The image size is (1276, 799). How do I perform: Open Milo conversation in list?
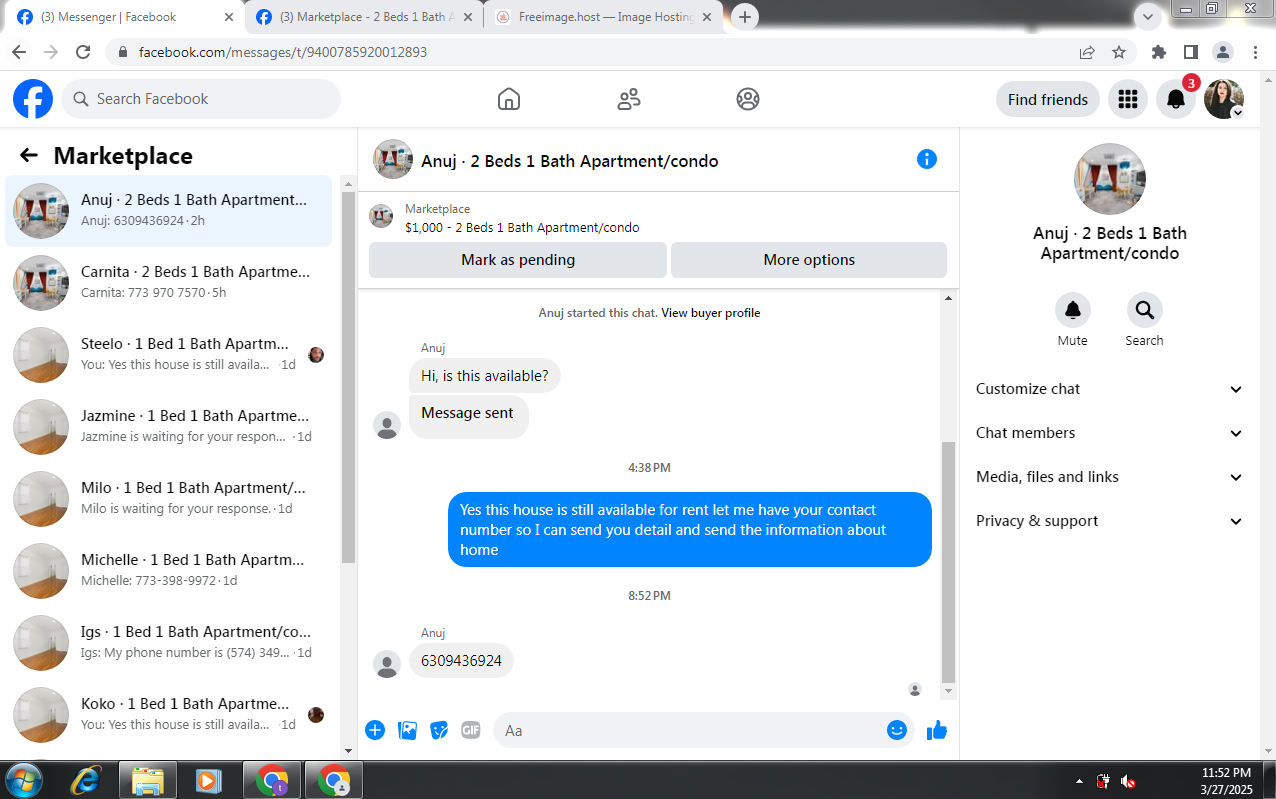[x=169, y=498]
